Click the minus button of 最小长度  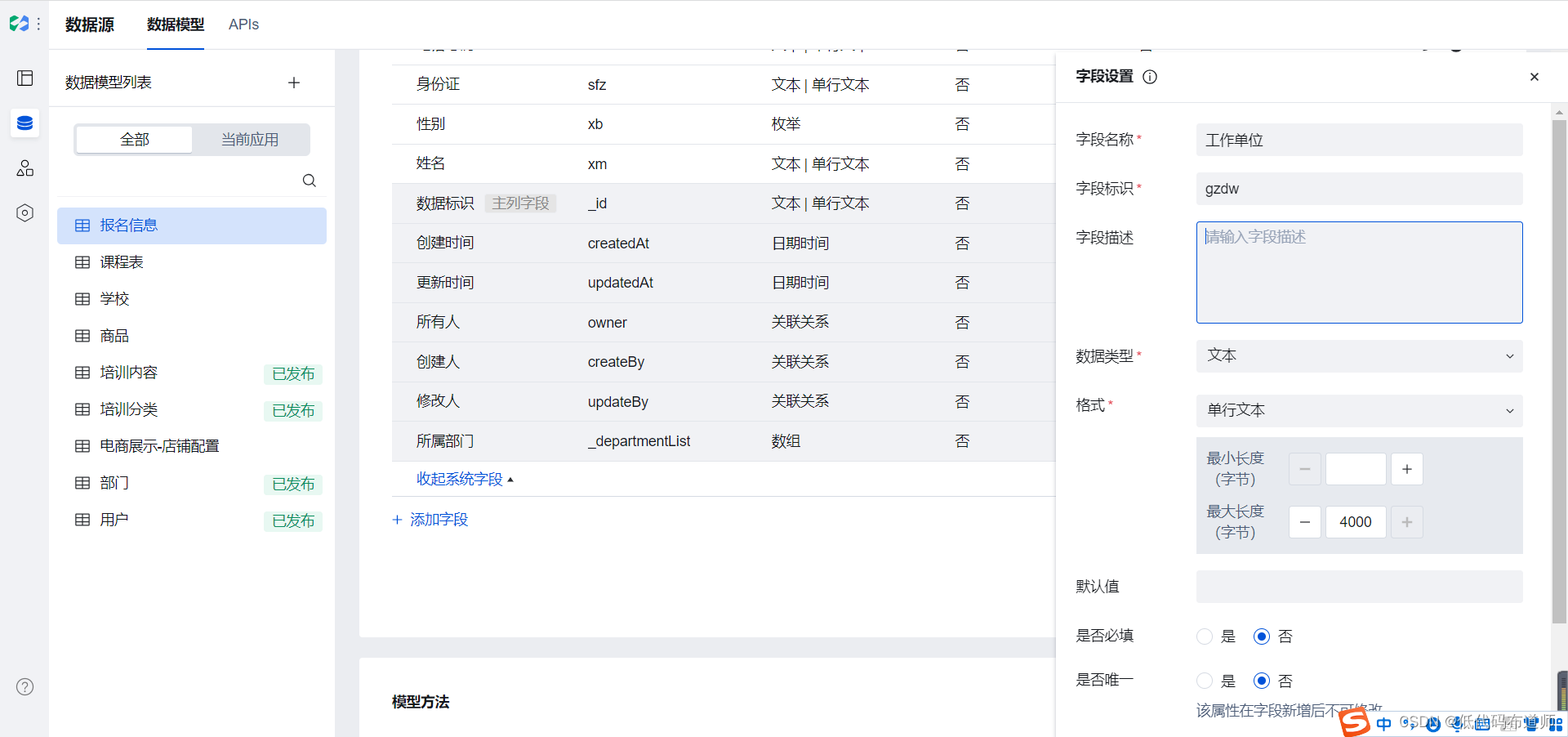pyautogui.click(x=1305, y=469)
